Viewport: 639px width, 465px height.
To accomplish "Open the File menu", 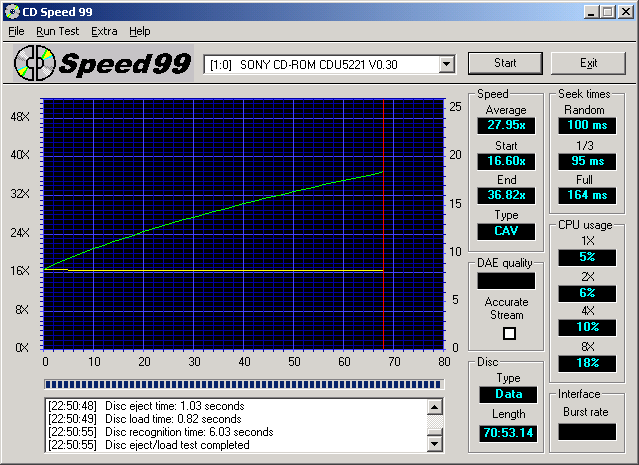I will pyautogui.click(x=16, y=31).
